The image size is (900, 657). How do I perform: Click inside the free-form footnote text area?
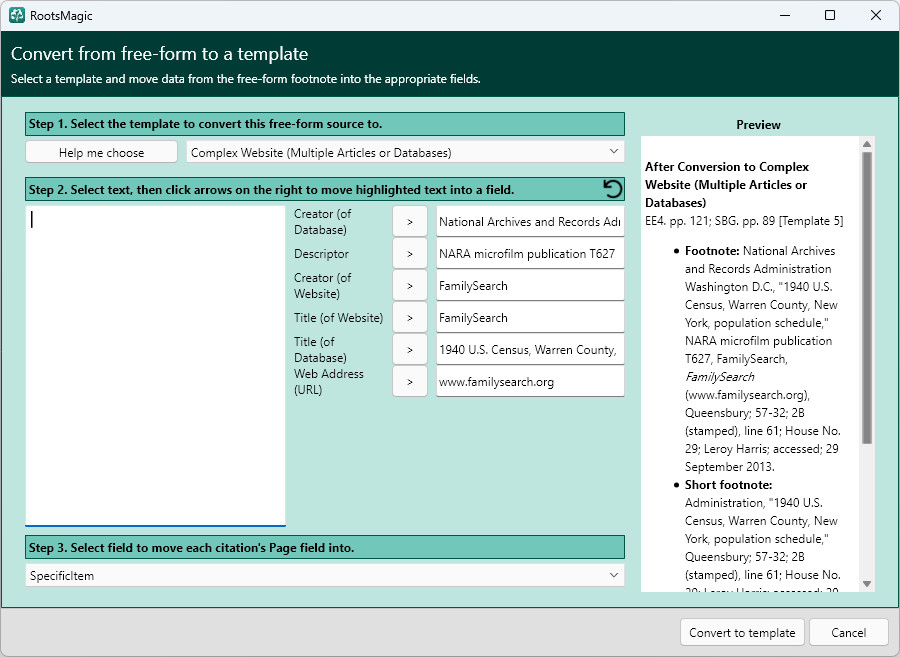[x=156, y=366]
